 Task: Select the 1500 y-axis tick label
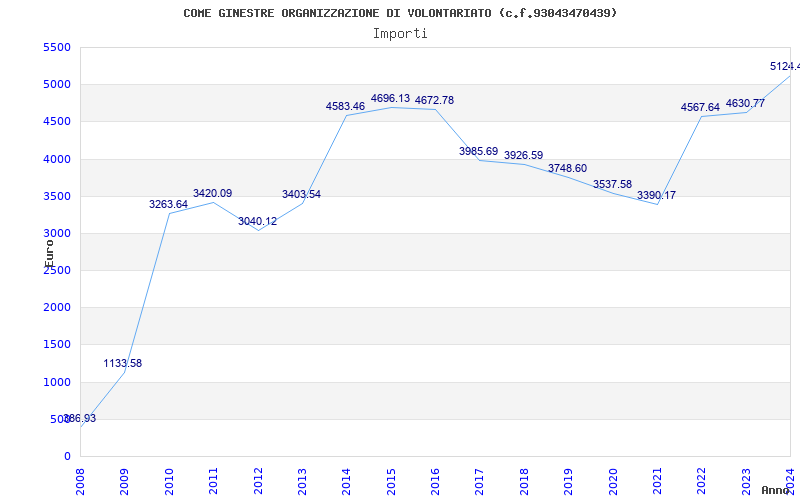coord(57,345)
